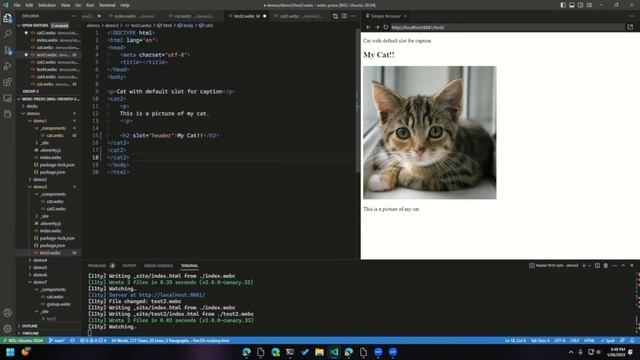The width and height of the screenshot is (640, 360).
Task: Open the Extensions view
Action: (7, 82)
